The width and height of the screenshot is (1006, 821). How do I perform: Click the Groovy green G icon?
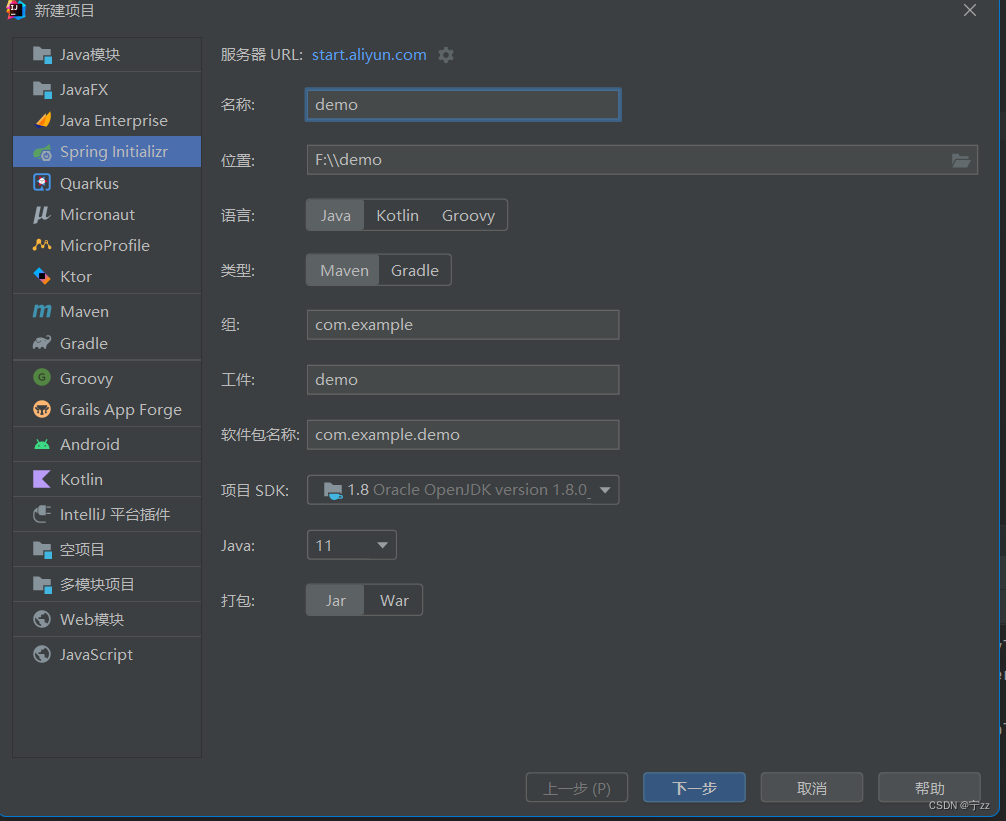click(42, 378)
